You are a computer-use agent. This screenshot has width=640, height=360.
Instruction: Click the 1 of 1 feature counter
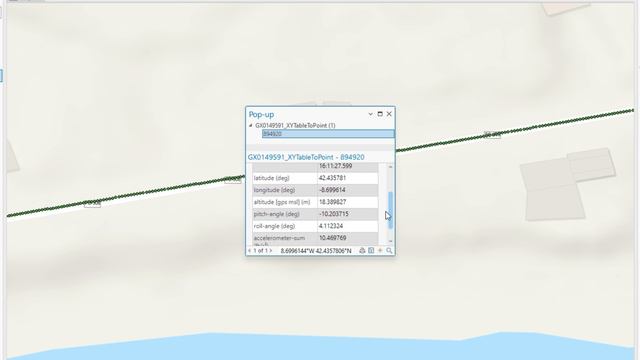coord(260,250)
